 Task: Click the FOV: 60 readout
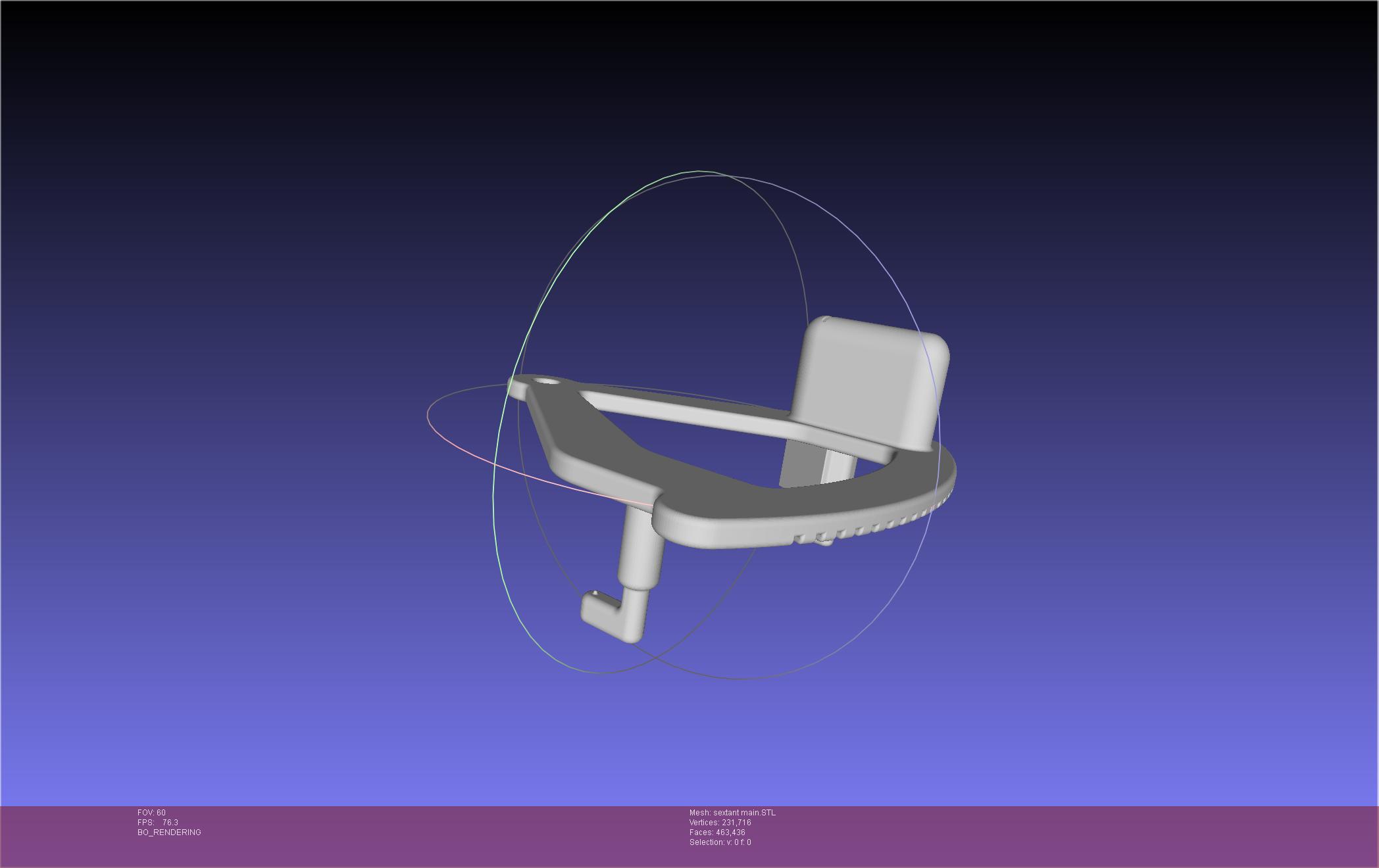[151, 813]
